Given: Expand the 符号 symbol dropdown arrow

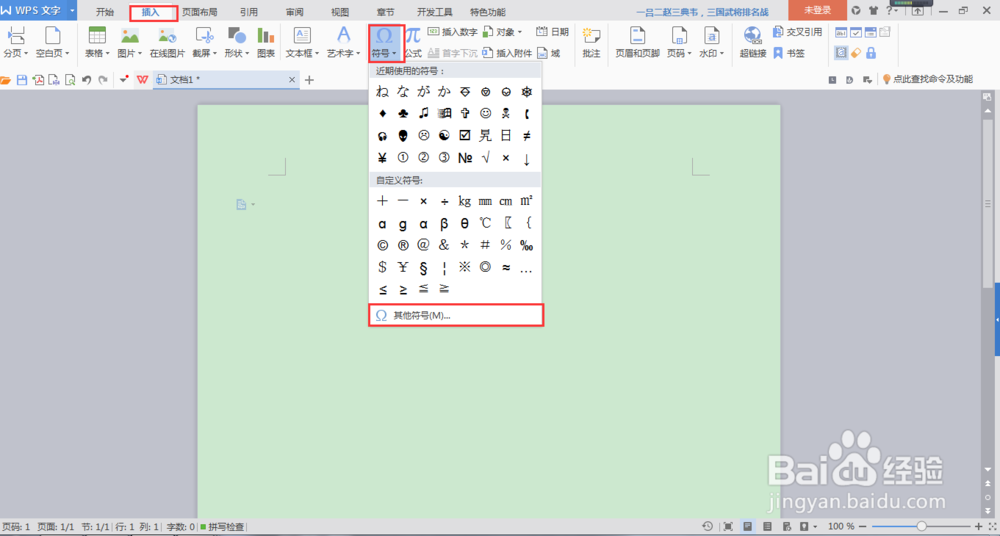Looking at the screenshot, I should pyautogui.click(x=395, y=54).
